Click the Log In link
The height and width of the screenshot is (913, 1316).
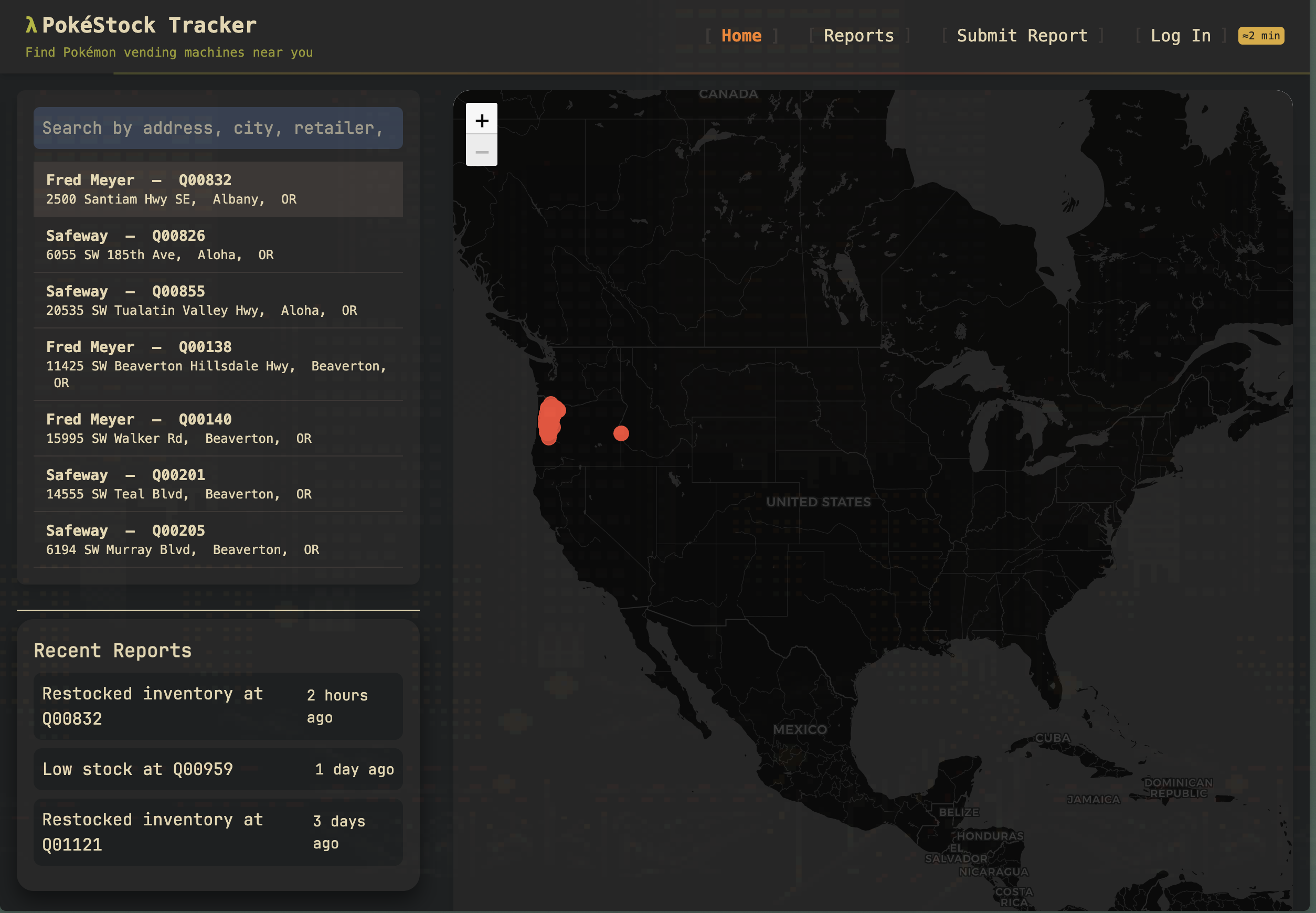pyautogui.click(x=1180, y=36)
